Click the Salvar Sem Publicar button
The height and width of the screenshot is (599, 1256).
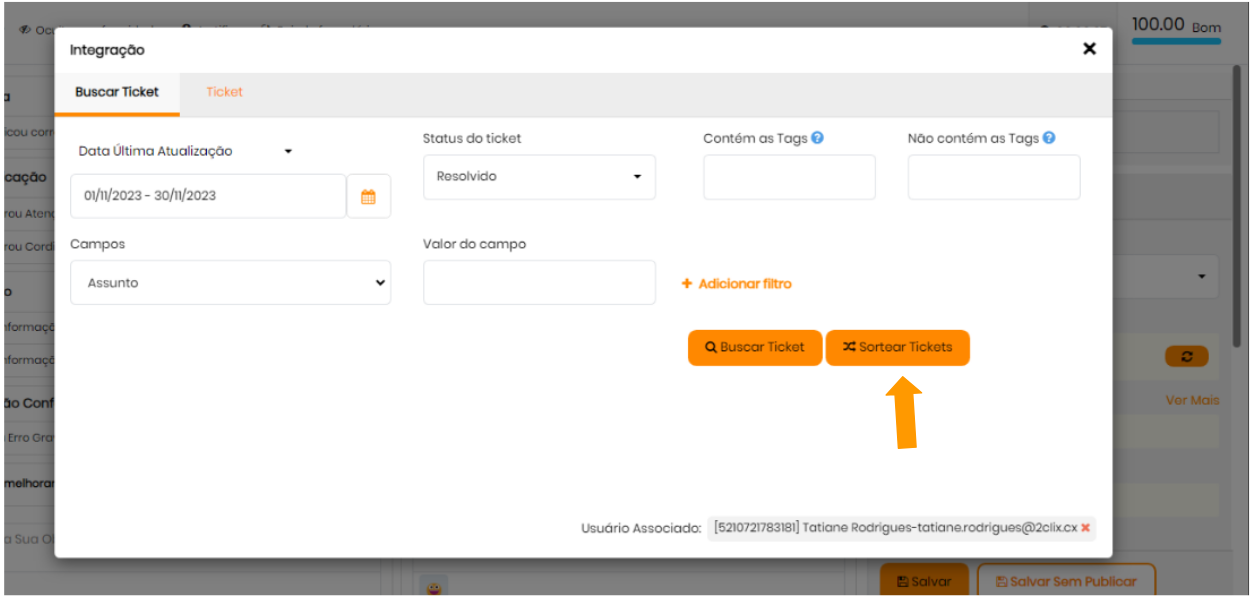click(1064, 581)
